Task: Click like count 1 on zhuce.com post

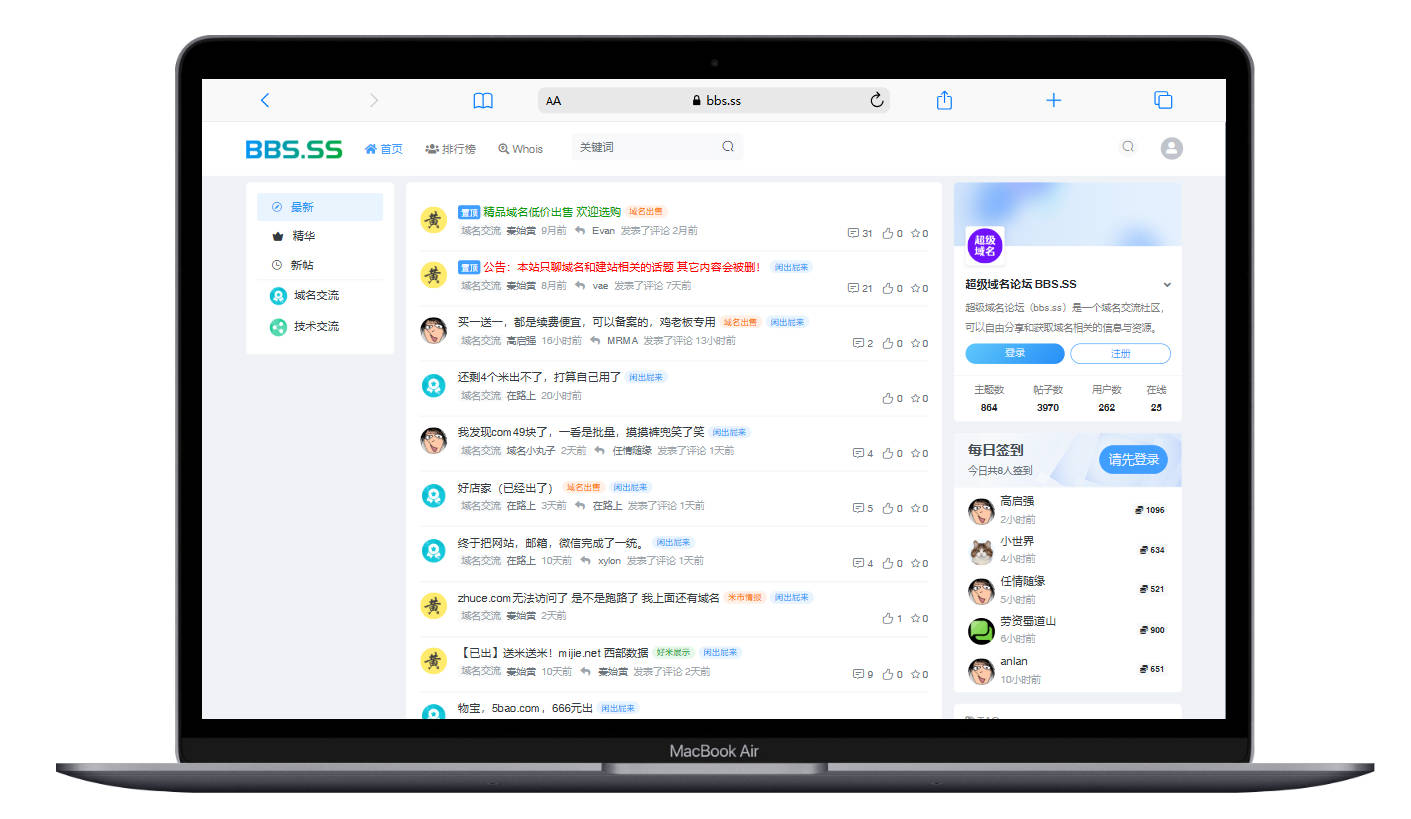Action: click(892, 618)
